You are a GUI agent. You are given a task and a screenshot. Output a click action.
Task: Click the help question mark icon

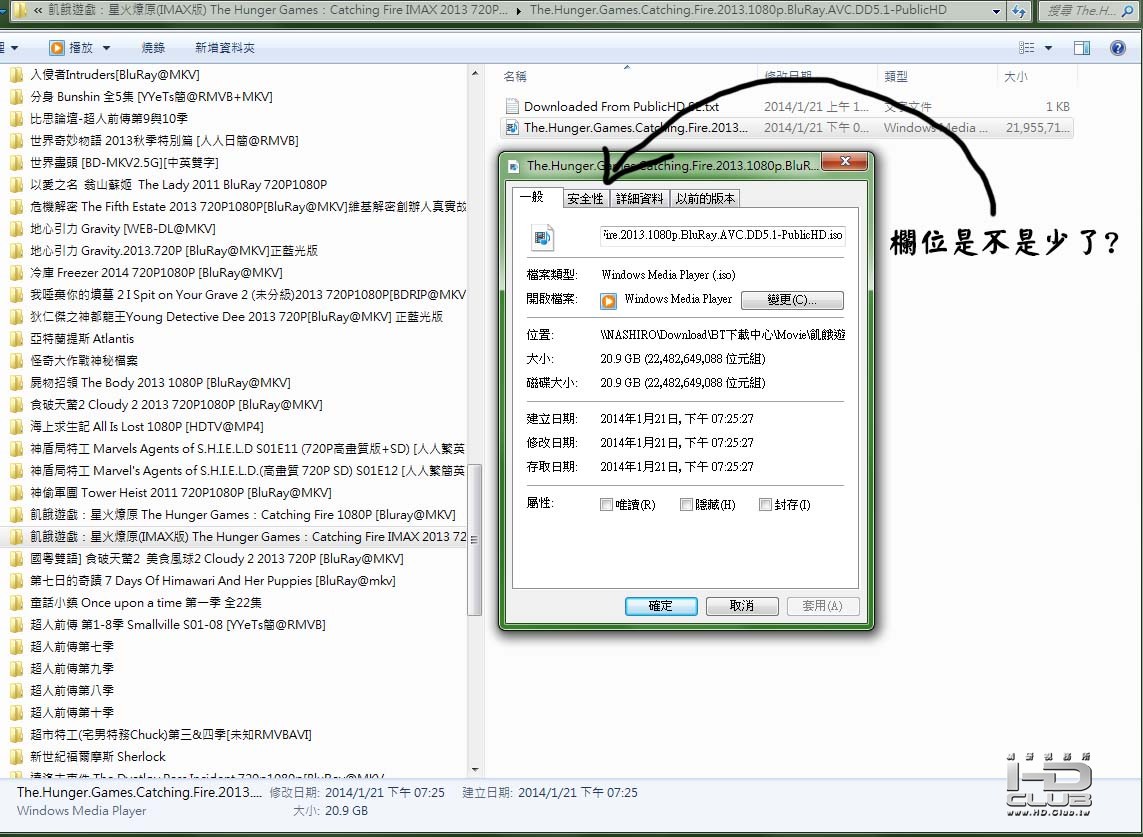[1117, 48]
